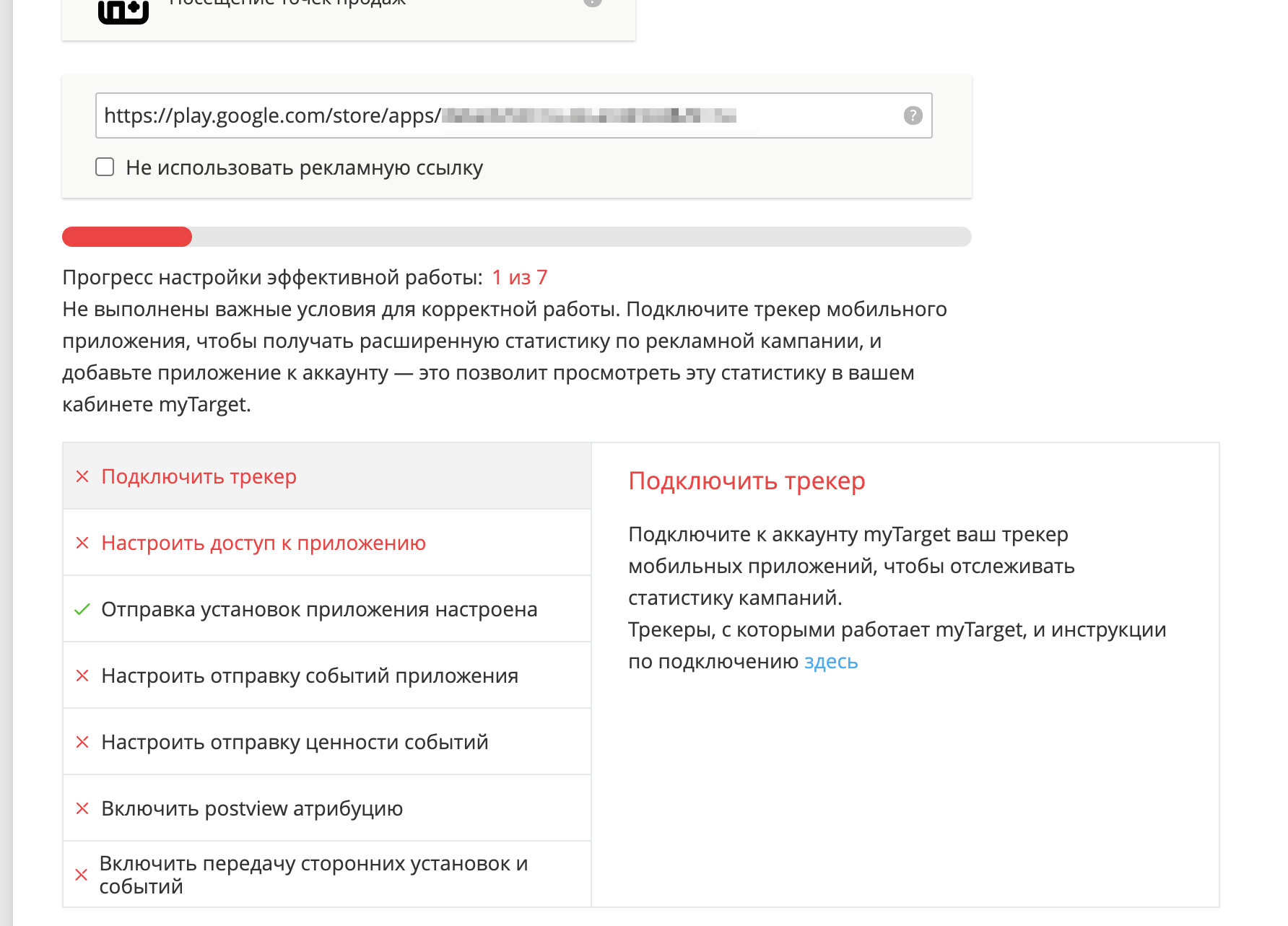Enable "Не использовать рекламную ссылку" checkbox
The image size is (1288, 926).
pos(105,167)
